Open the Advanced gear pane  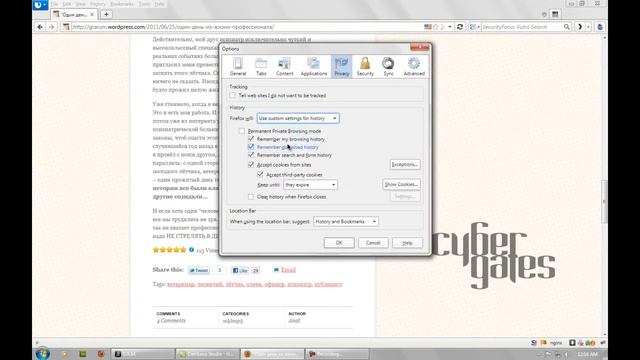click(414, 67)
